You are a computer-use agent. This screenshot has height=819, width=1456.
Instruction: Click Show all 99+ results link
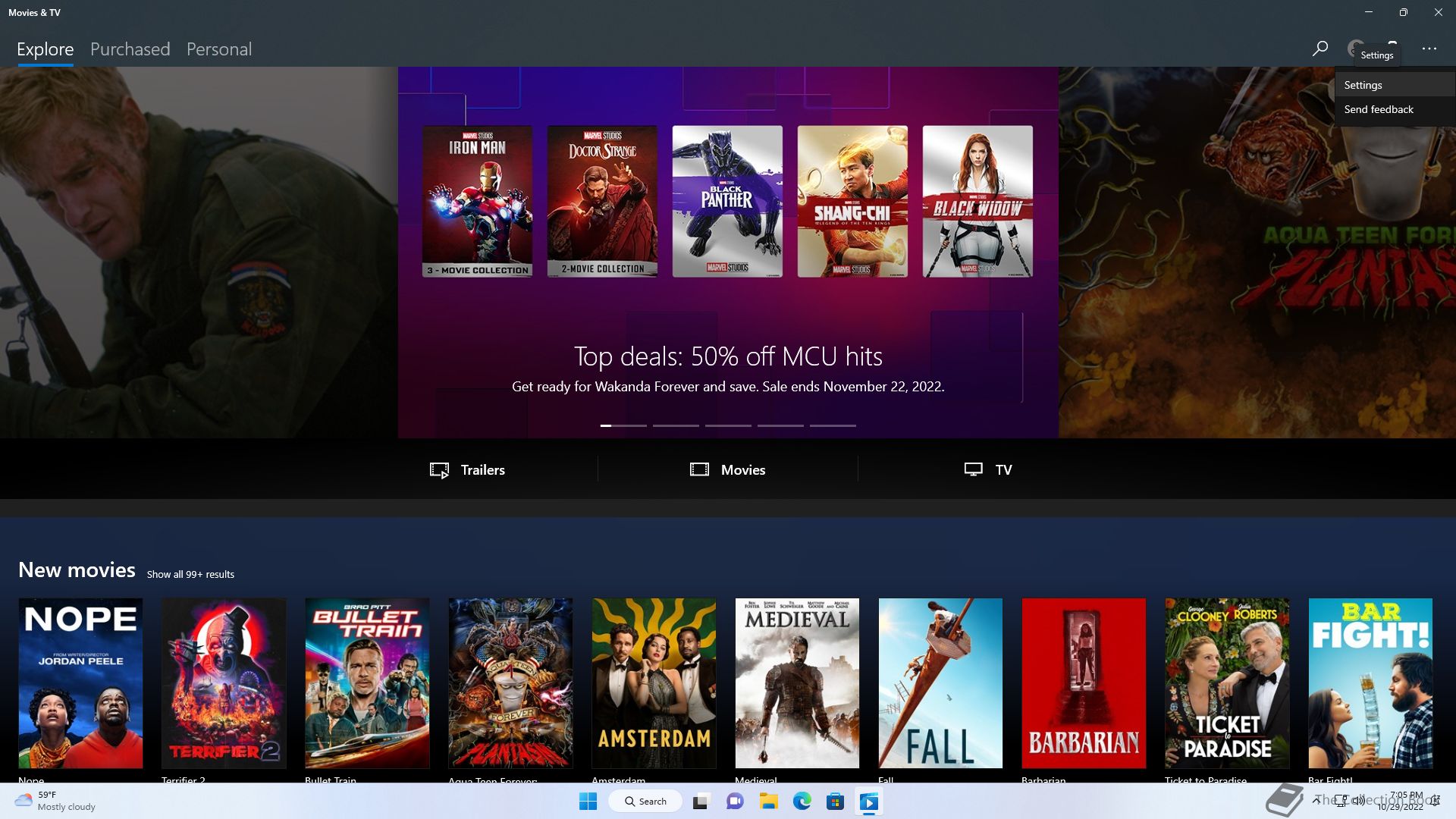190,575
